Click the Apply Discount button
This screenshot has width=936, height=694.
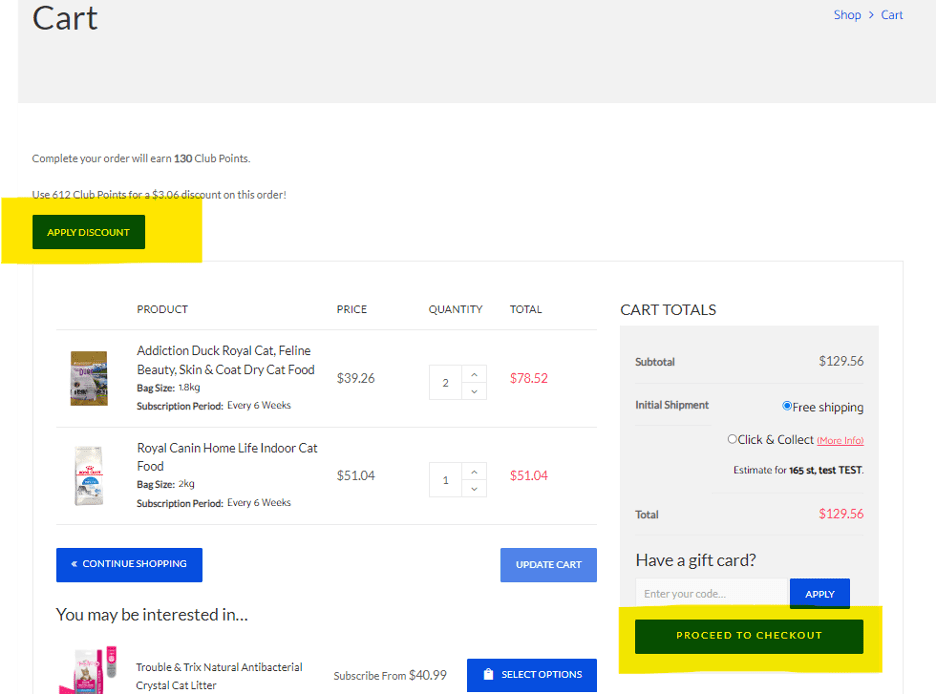tap(88, 231)
